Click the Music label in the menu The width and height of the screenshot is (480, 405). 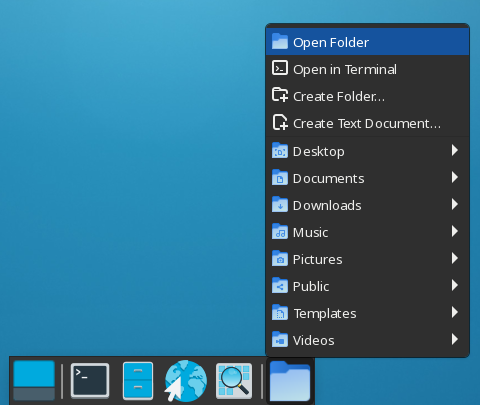point(310,232)
